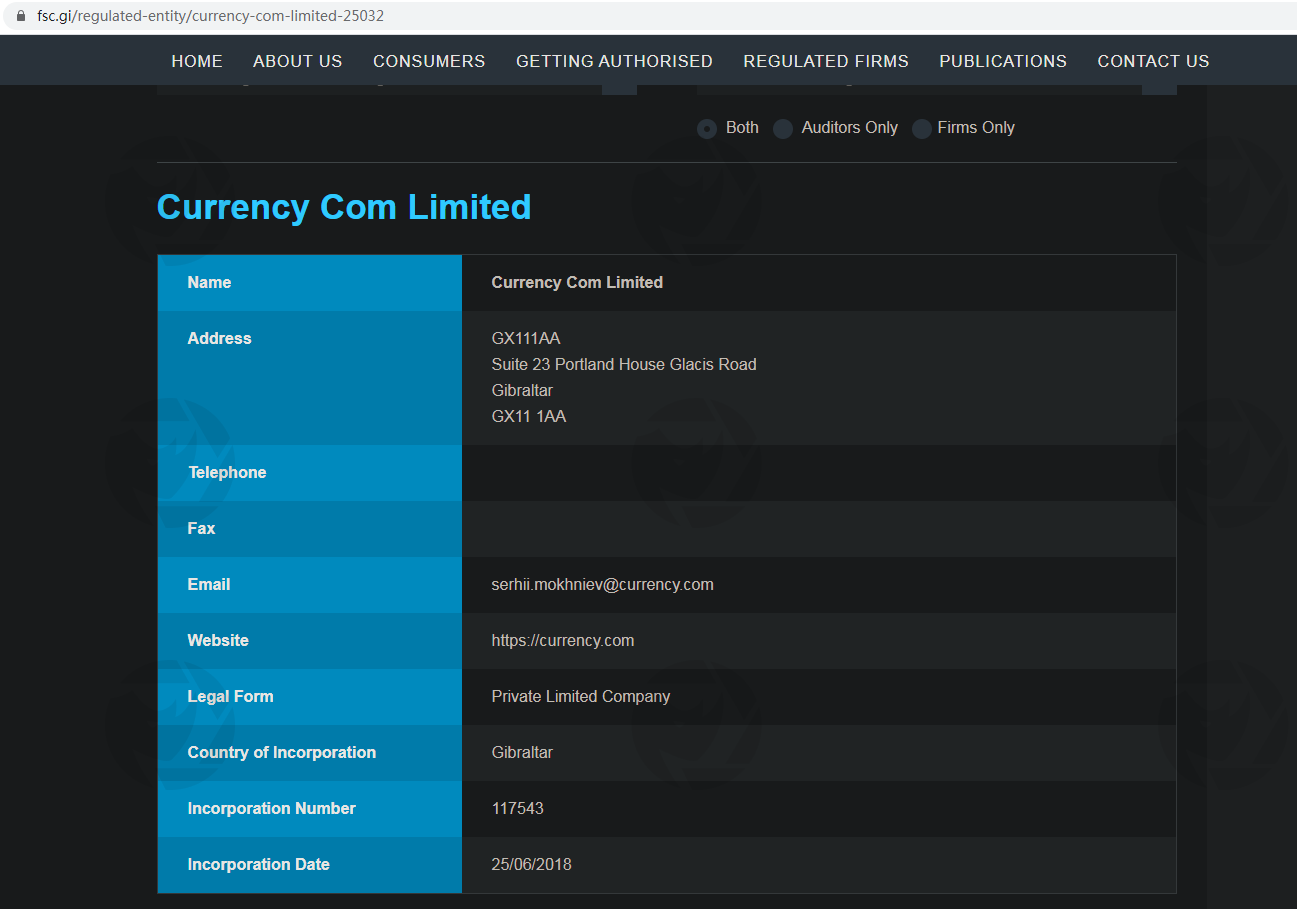
Task: Go to the About Us menu
Action: coord(297,61)
